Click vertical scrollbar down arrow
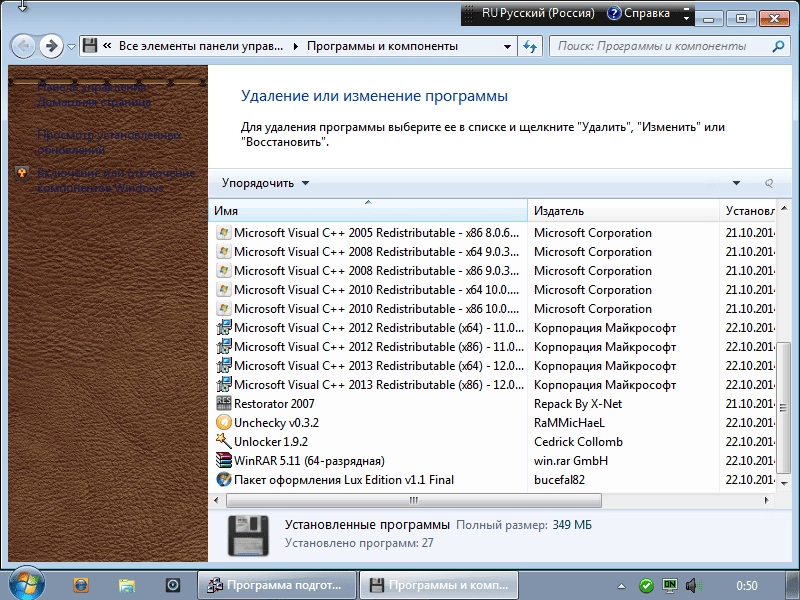 coord(784,483)
